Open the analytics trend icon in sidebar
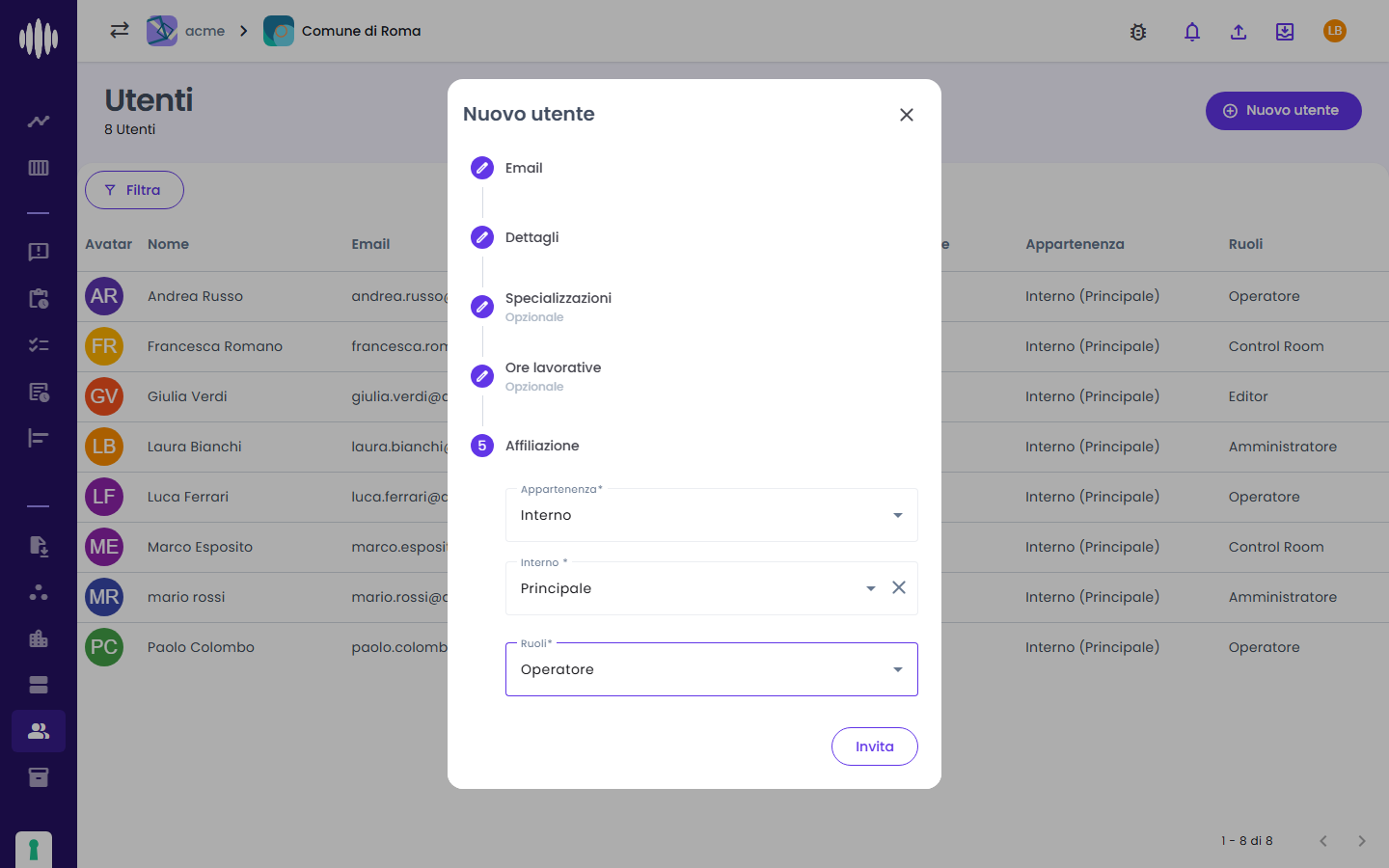Image resolution: width=1389 pixels, height=868 pixels. tap(39, 122)
